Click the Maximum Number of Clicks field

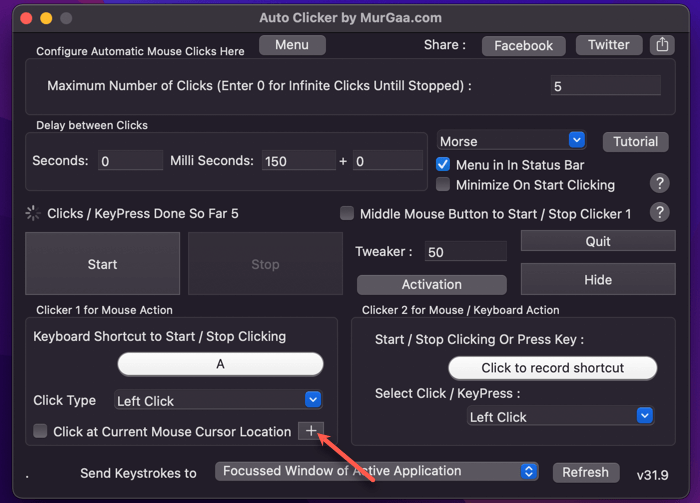[x=605, y=85]
